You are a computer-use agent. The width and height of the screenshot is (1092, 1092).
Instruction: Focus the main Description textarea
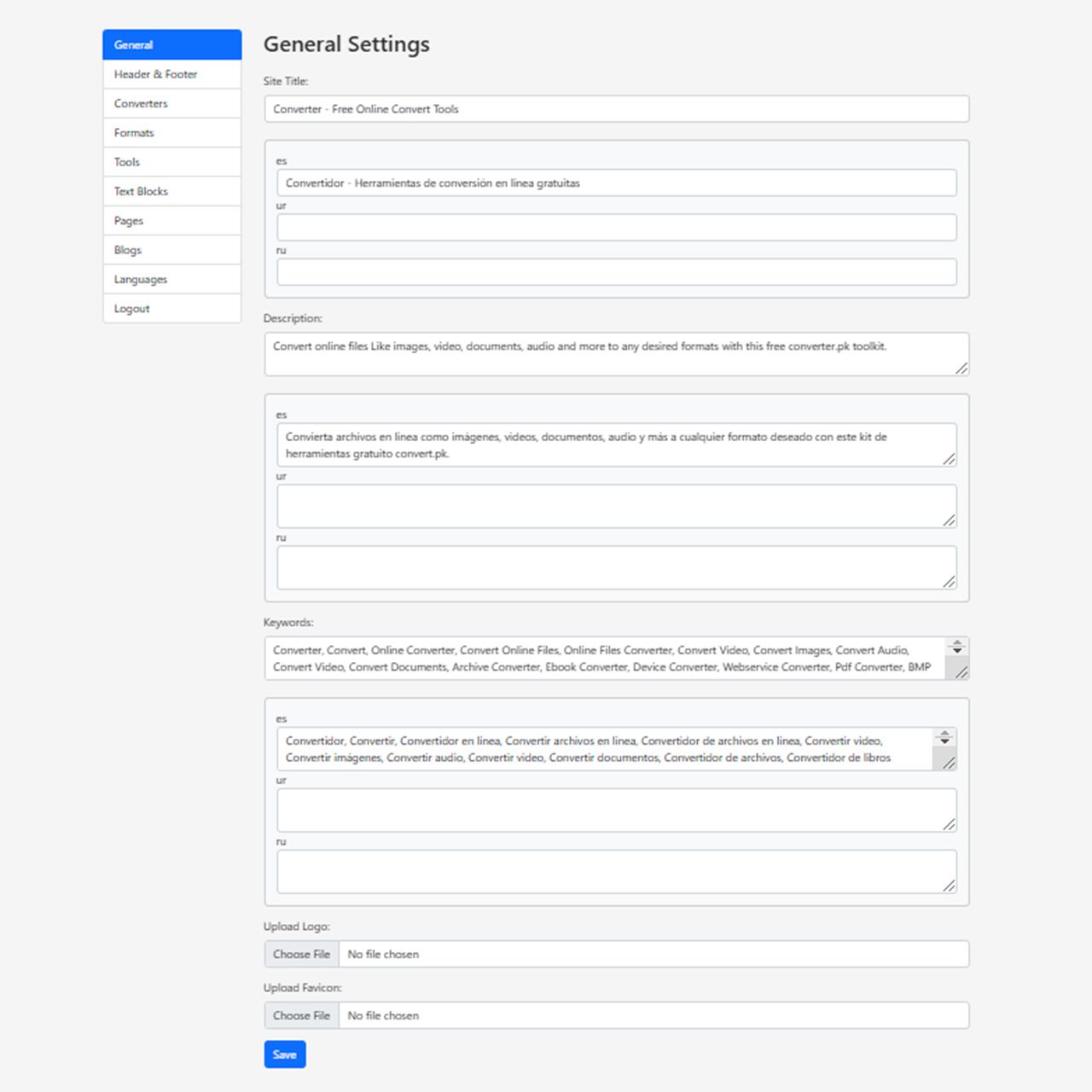pos(617,354)
